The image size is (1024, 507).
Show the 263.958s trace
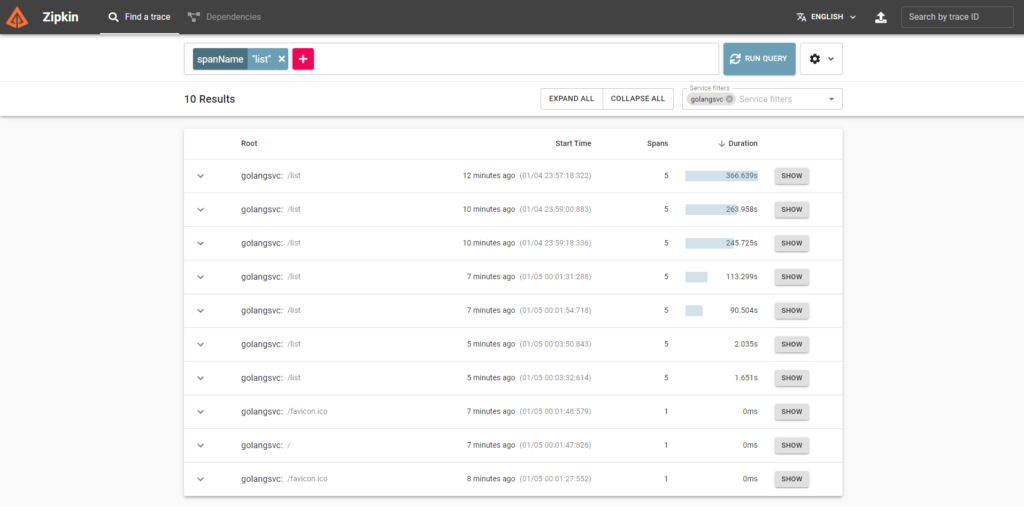click(791, 210)
